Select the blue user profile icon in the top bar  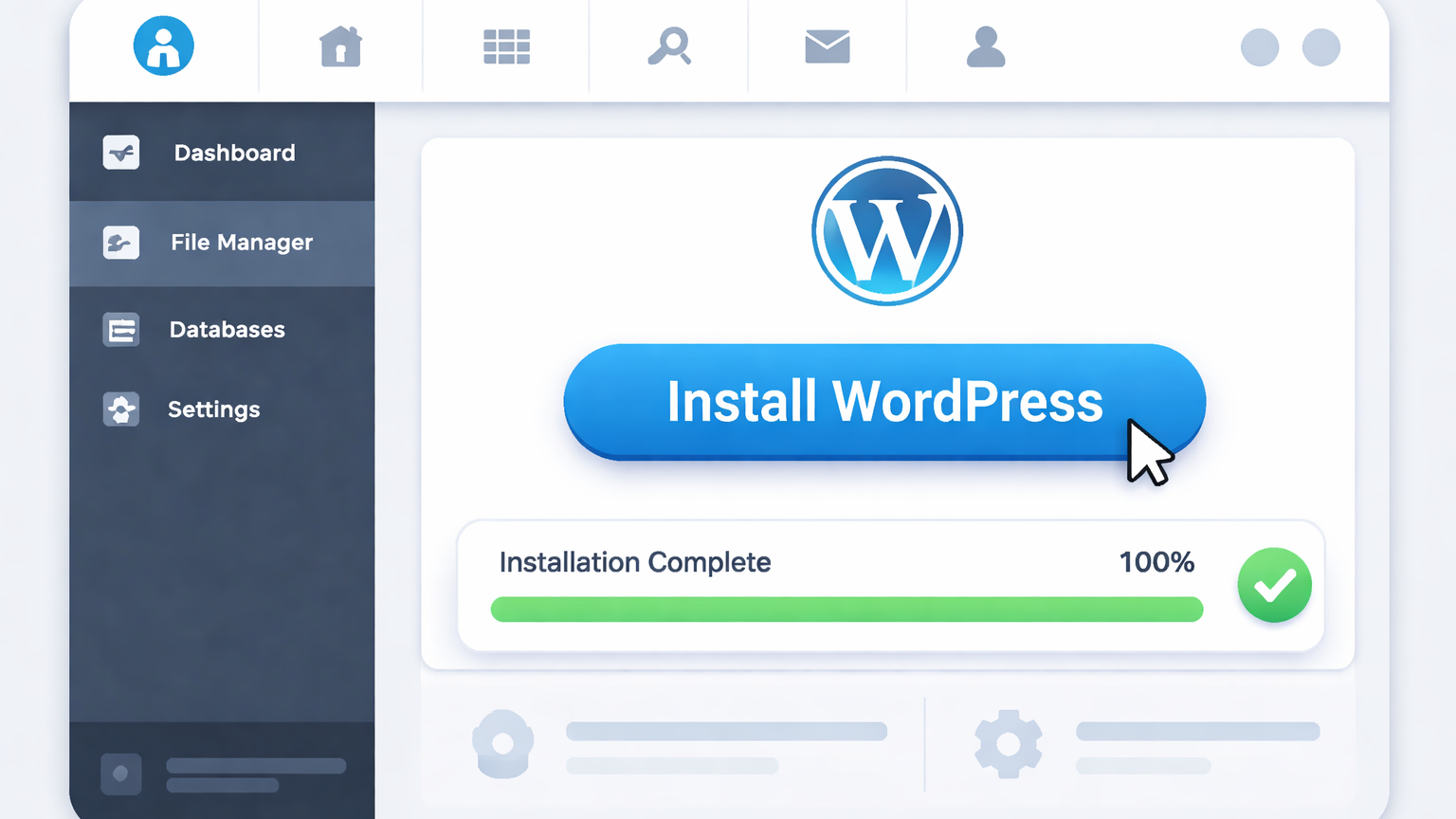[x=163, y=45]
